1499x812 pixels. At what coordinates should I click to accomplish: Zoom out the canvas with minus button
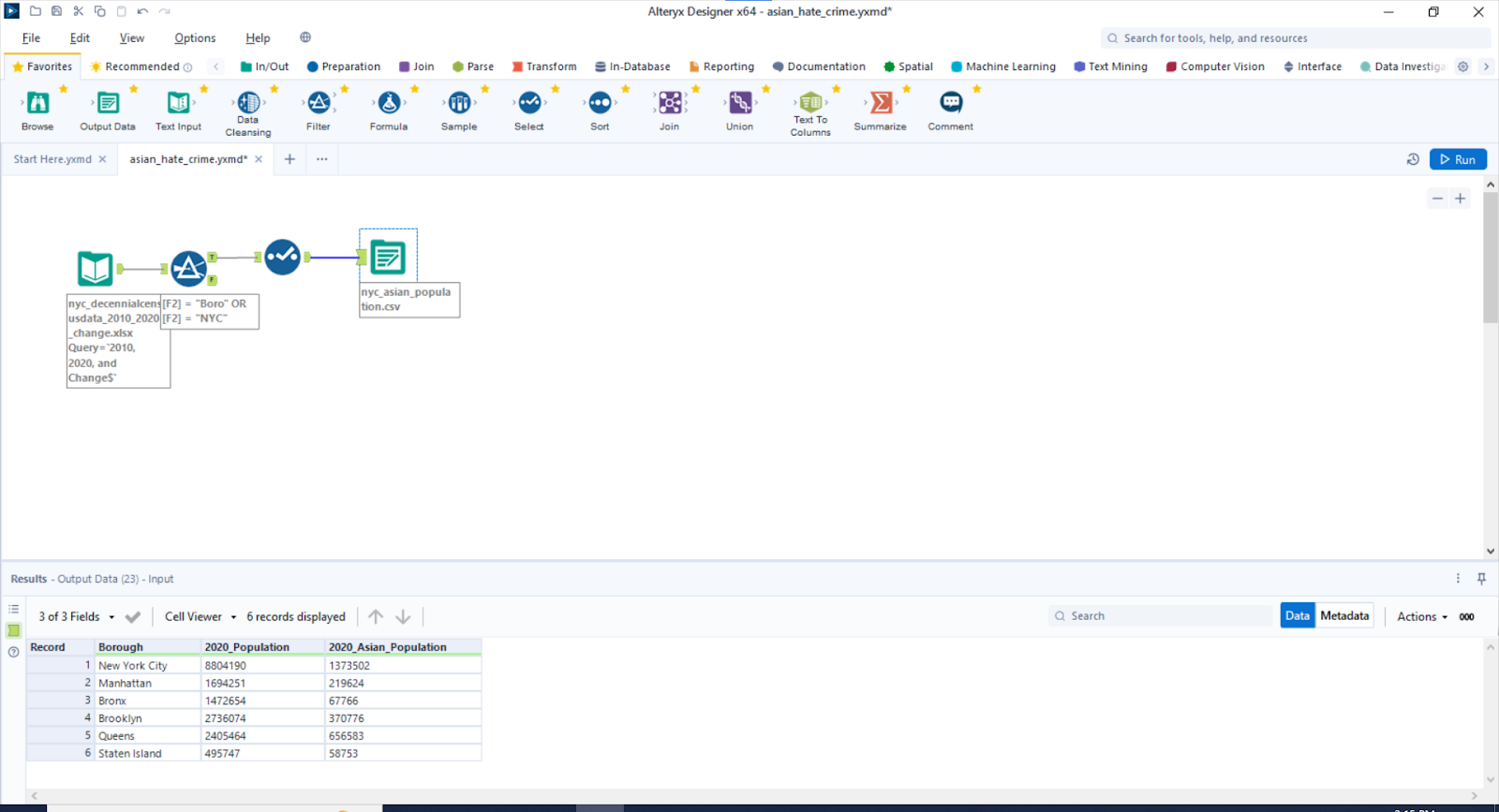coord(1437,199)
